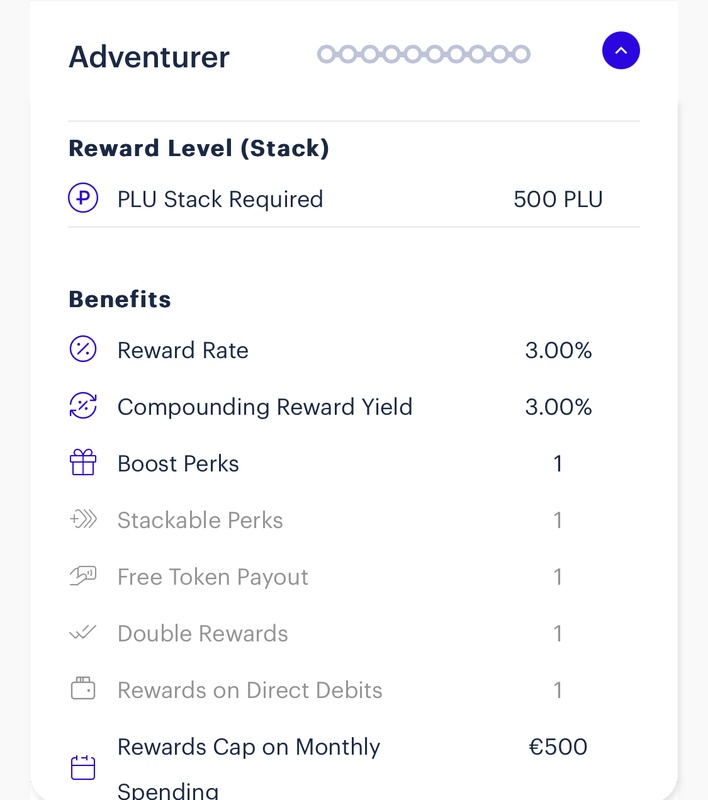708x800 pixels.
Task: Click the Compounding Reward Yield icon
Action: pyautogui.click(x=83, y=407)
